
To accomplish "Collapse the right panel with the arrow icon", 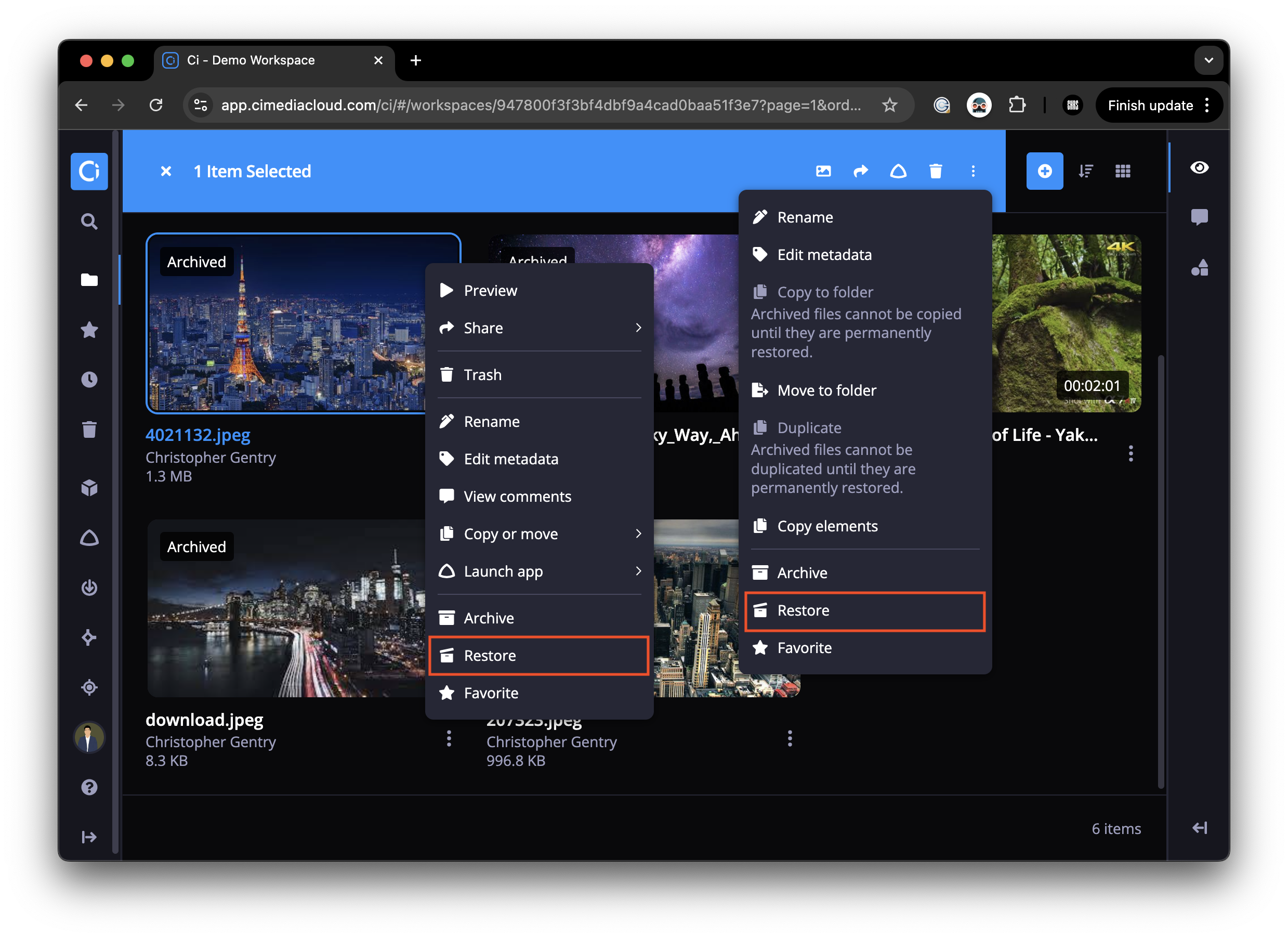I will pos(1200,828).
